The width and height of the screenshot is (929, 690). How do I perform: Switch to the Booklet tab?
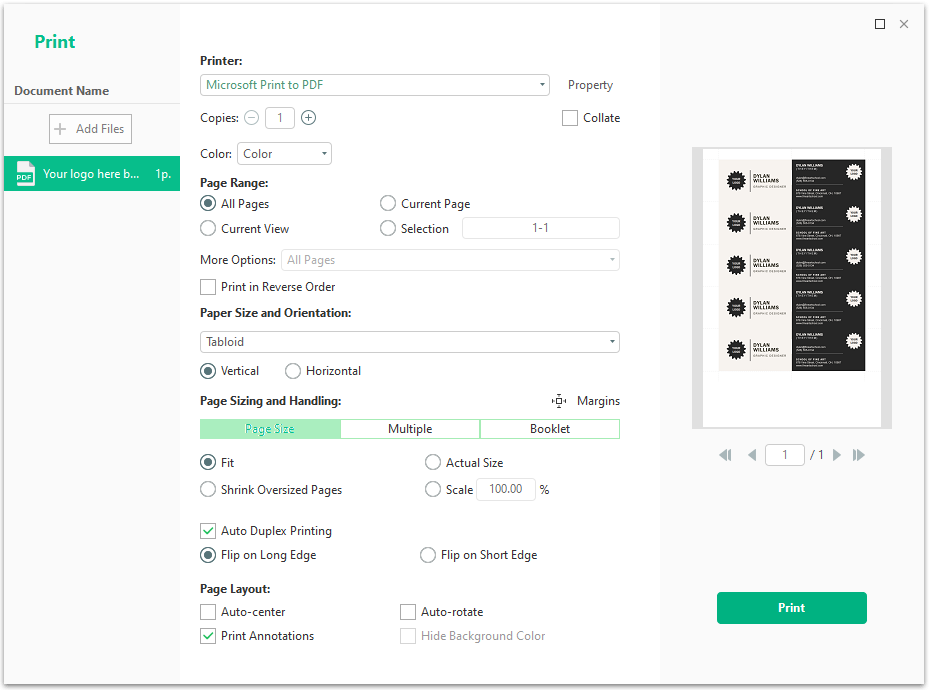click(x=550, y=429)
